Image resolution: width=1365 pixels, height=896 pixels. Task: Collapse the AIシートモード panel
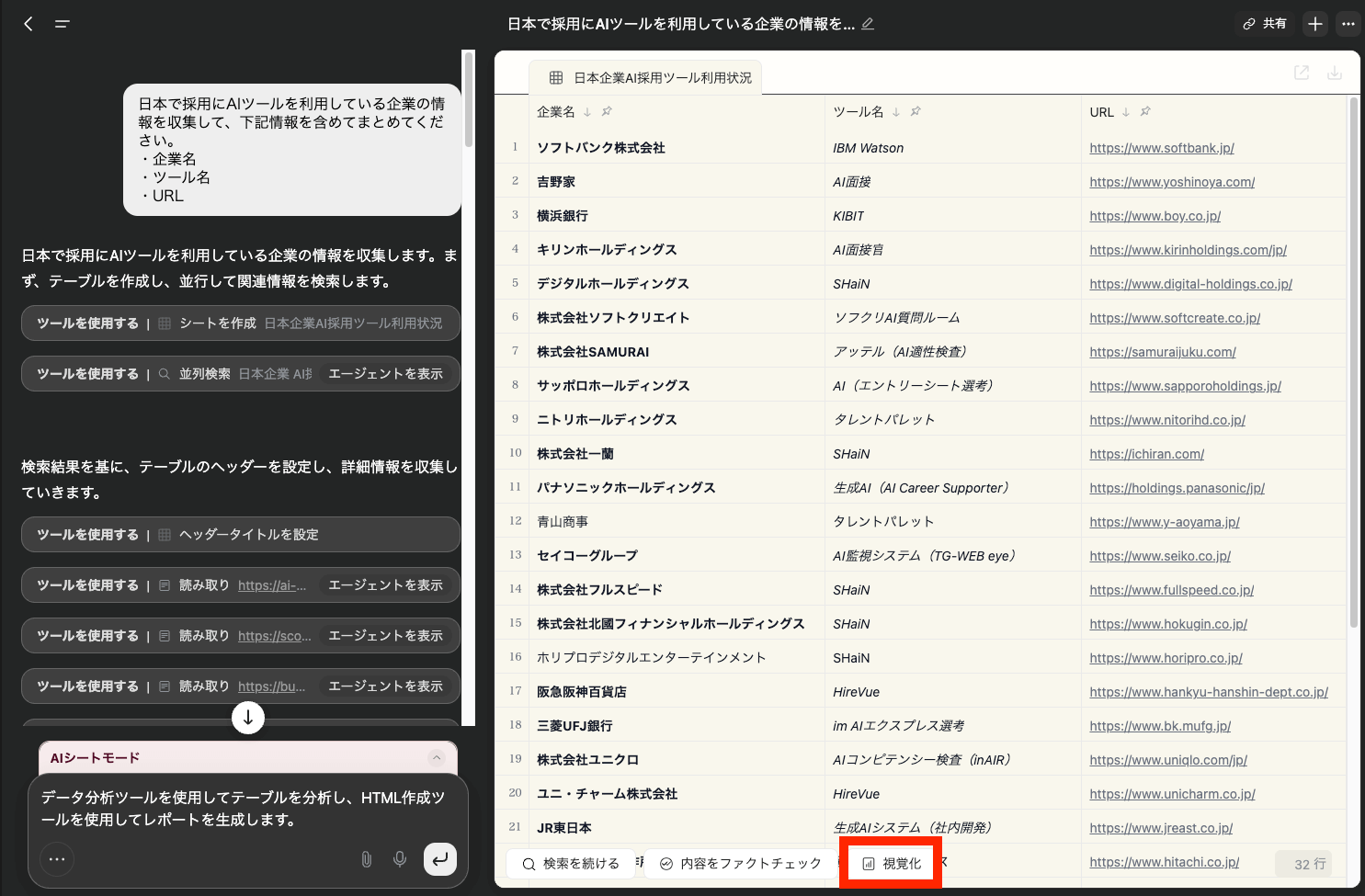(x=437, y=758)
